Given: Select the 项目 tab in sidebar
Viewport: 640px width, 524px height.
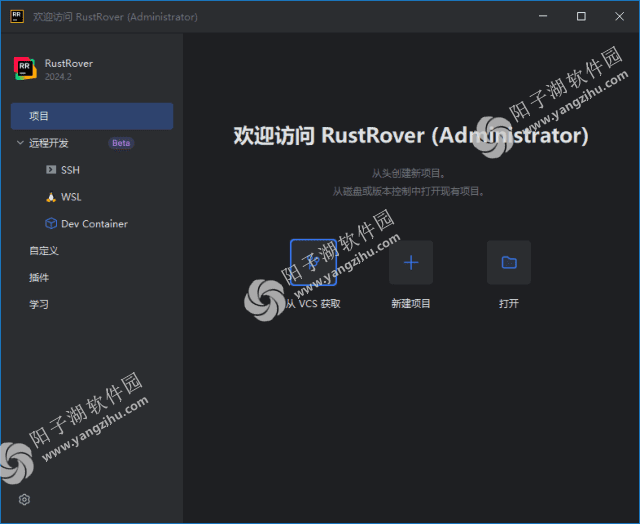Looking at the screenshot, I should click(x=92, y=116).
